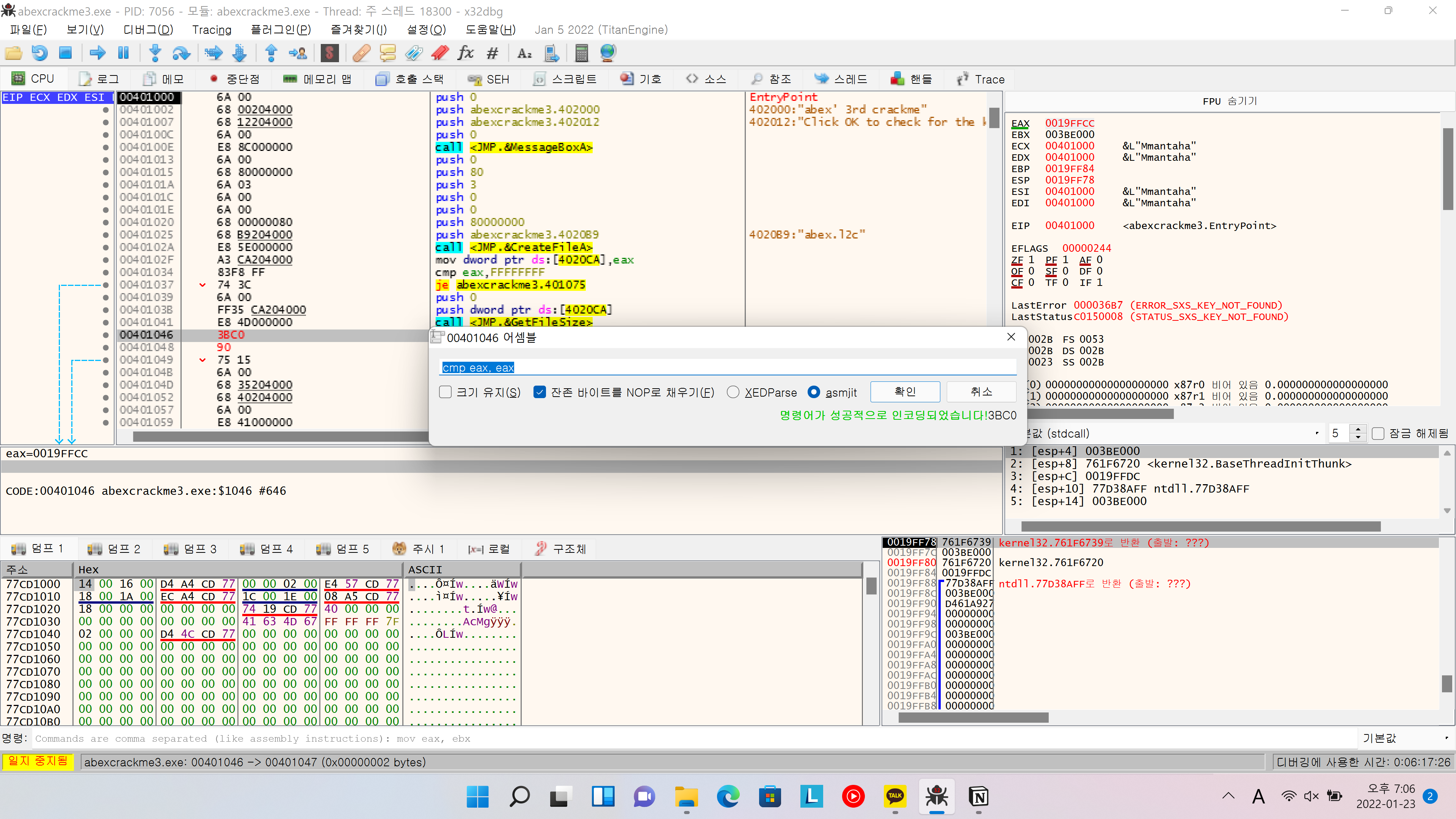Click the run to user code icon
Viewport: 1456px width, 819px height.
pyautogui.click(x=297, y=53)
